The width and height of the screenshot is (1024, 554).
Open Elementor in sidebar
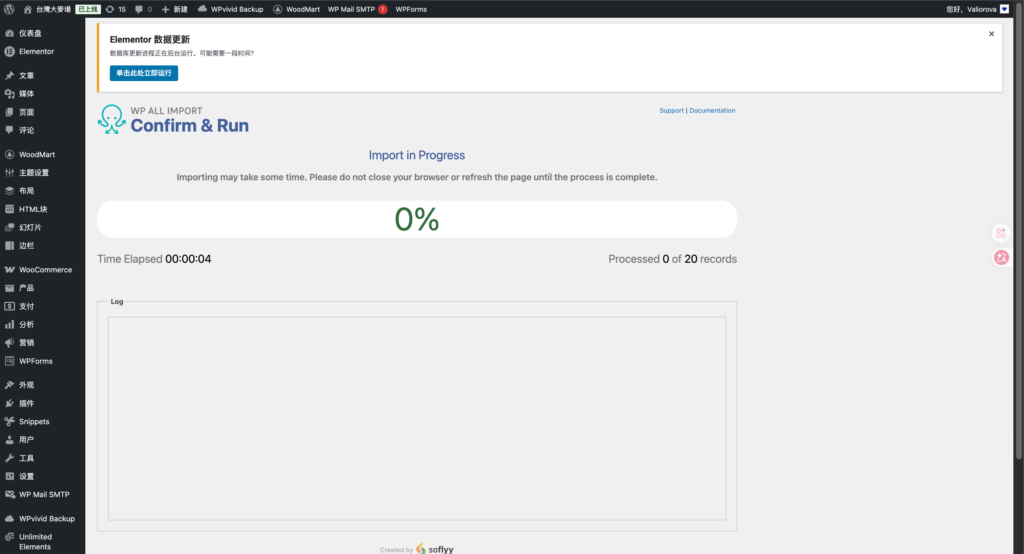[x=37, y=52]
